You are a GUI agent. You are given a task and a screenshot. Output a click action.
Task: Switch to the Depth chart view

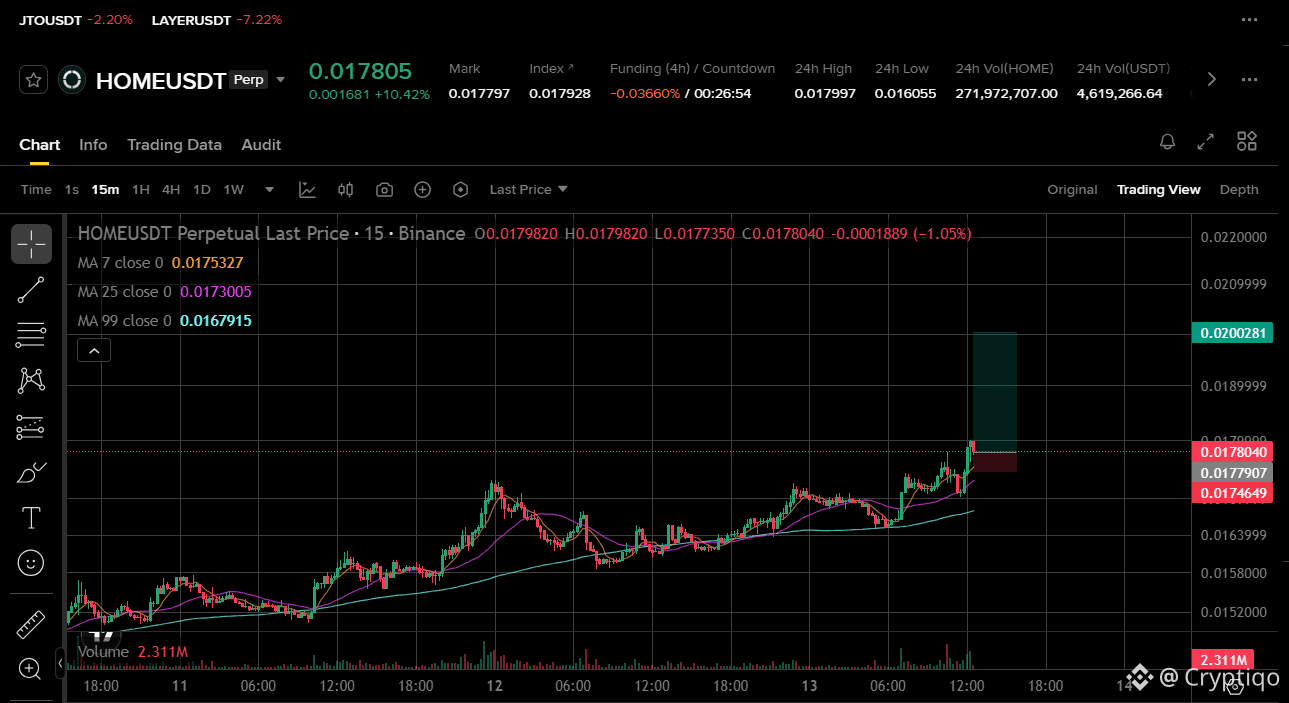1239,189
